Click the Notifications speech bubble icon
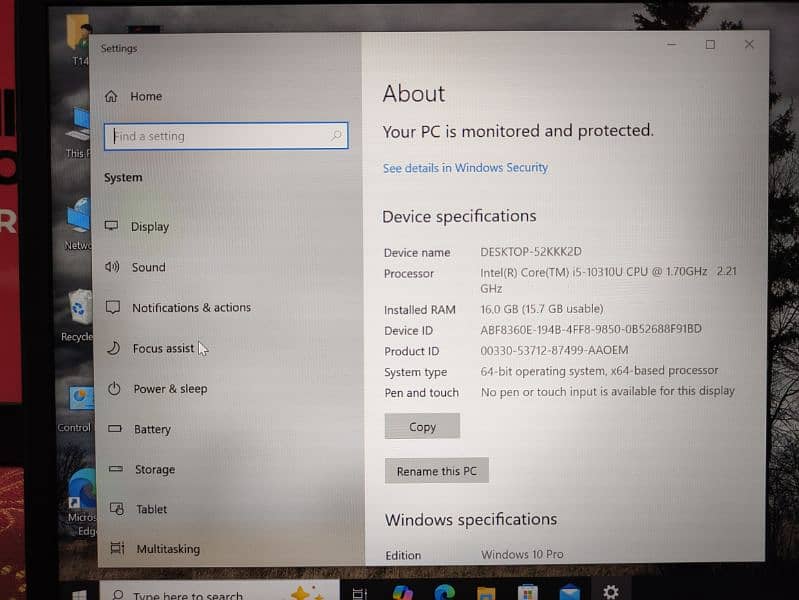799x600 pixels. pyautogui.click(x=113, y=307)
